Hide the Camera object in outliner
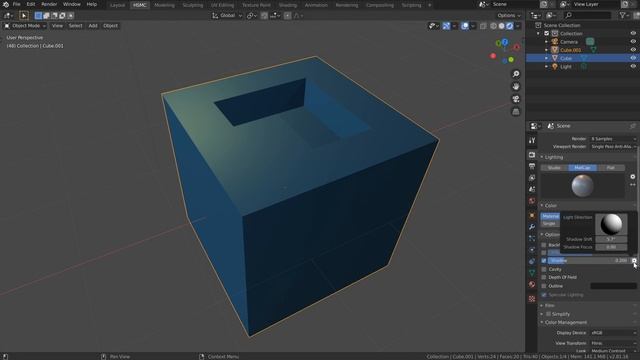The width and height of the screenshot is (640, 360). [x=633, y=42]
